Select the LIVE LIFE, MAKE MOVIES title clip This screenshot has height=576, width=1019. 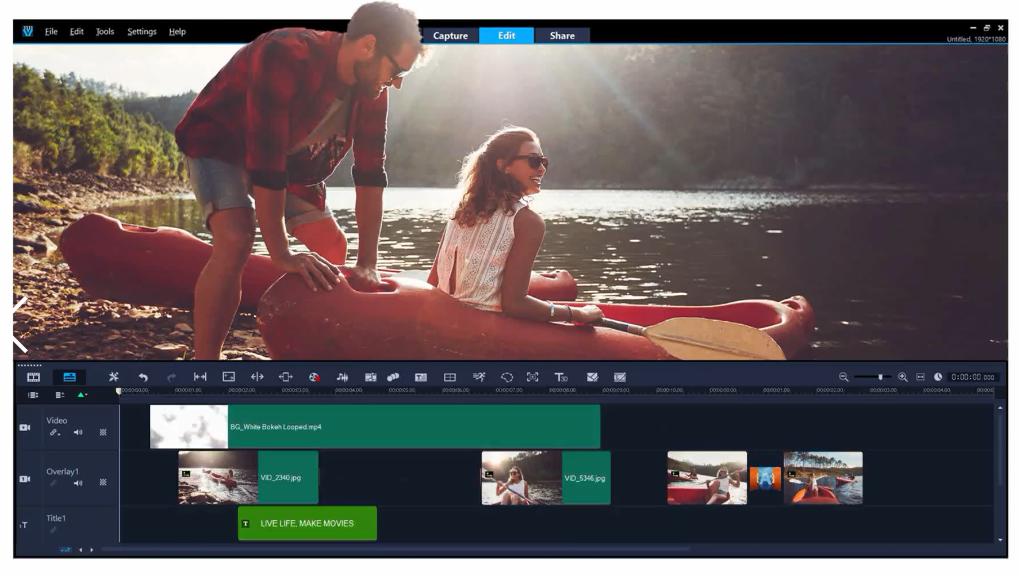click(x=307, y=523)
